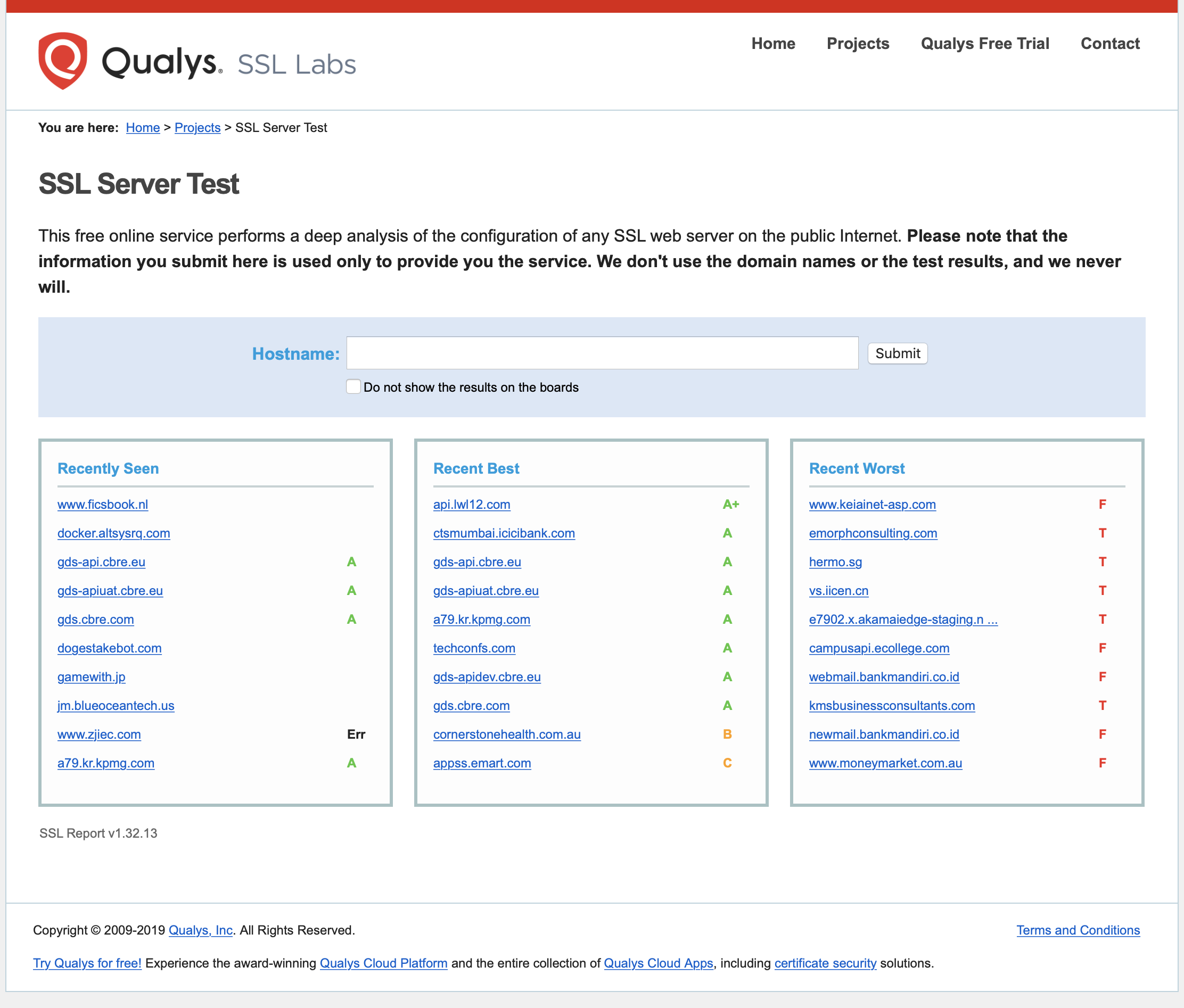Open Qualys Cloud Platform footer link
Viewport: 1184px width, 1008px height.
tap(383, 963)
